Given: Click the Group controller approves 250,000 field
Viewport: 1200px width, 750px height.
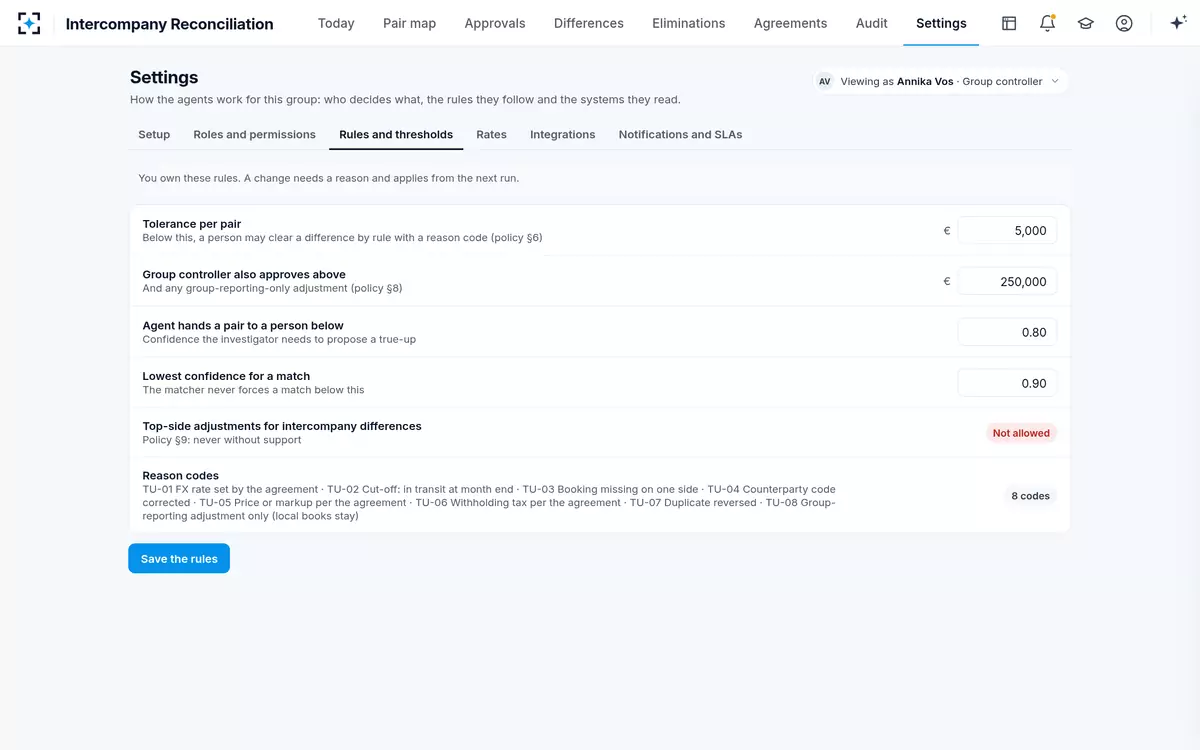Looking at the screenshot, I should click(1007, 281).
